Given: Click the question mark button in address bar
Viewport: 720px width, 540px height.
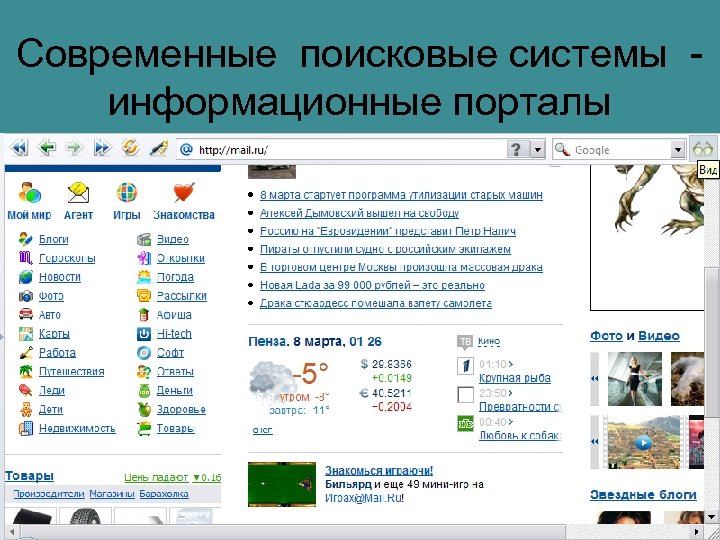Looking at the screenshot, I should 517,149.
